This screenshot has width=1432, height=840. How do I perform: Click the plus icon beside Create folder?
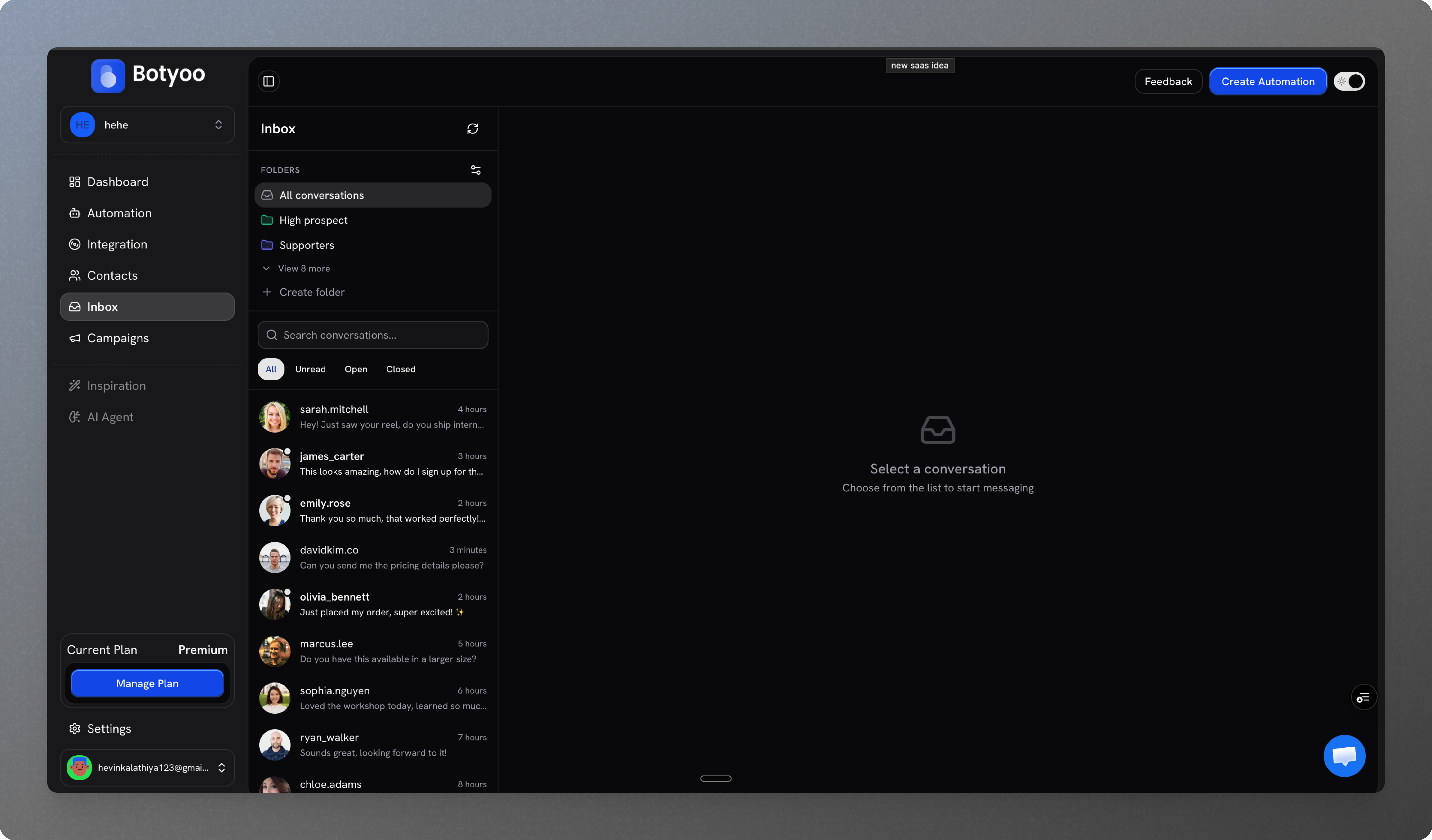pos(267,292)
